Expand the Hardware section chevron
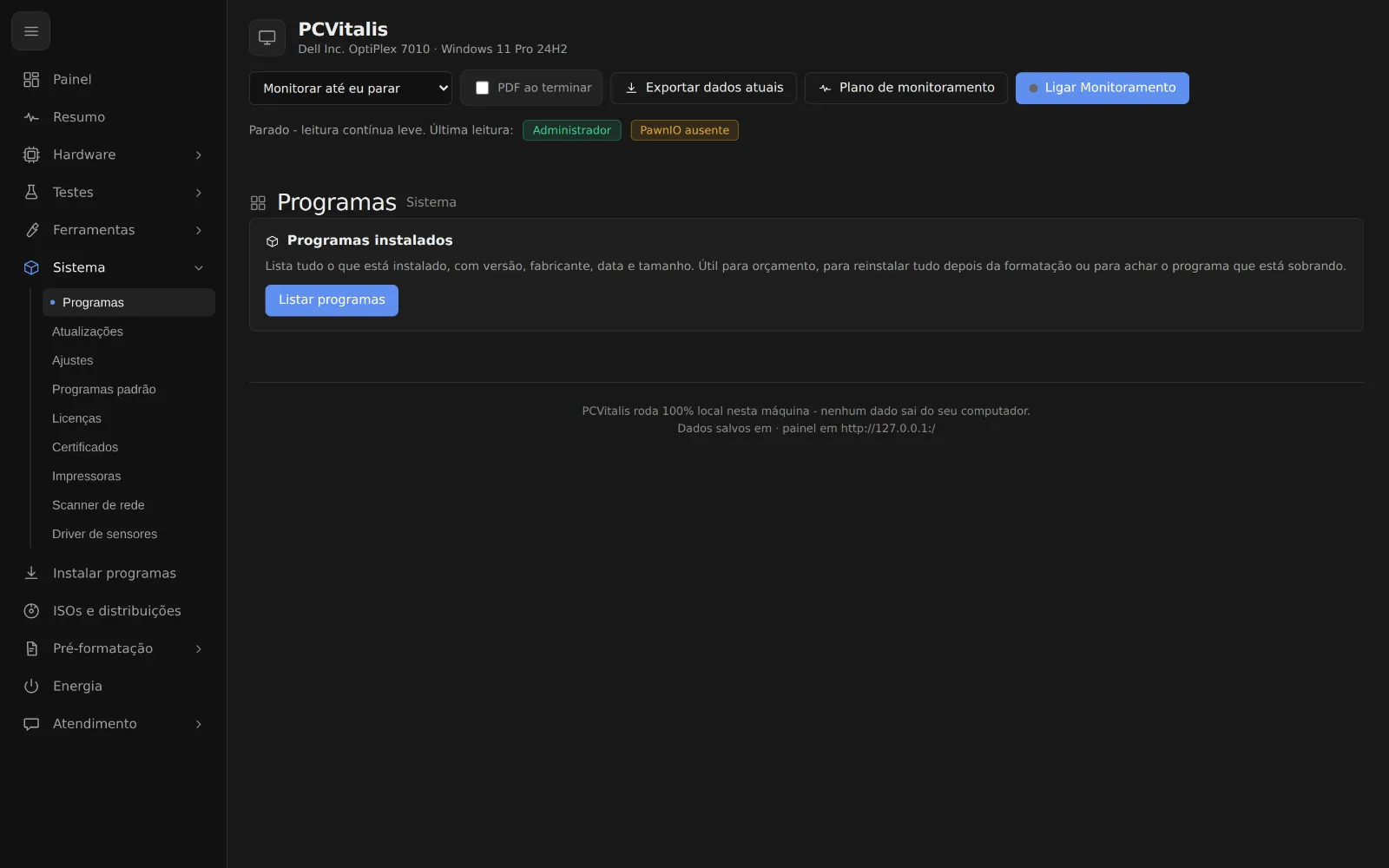 (199, 155)
